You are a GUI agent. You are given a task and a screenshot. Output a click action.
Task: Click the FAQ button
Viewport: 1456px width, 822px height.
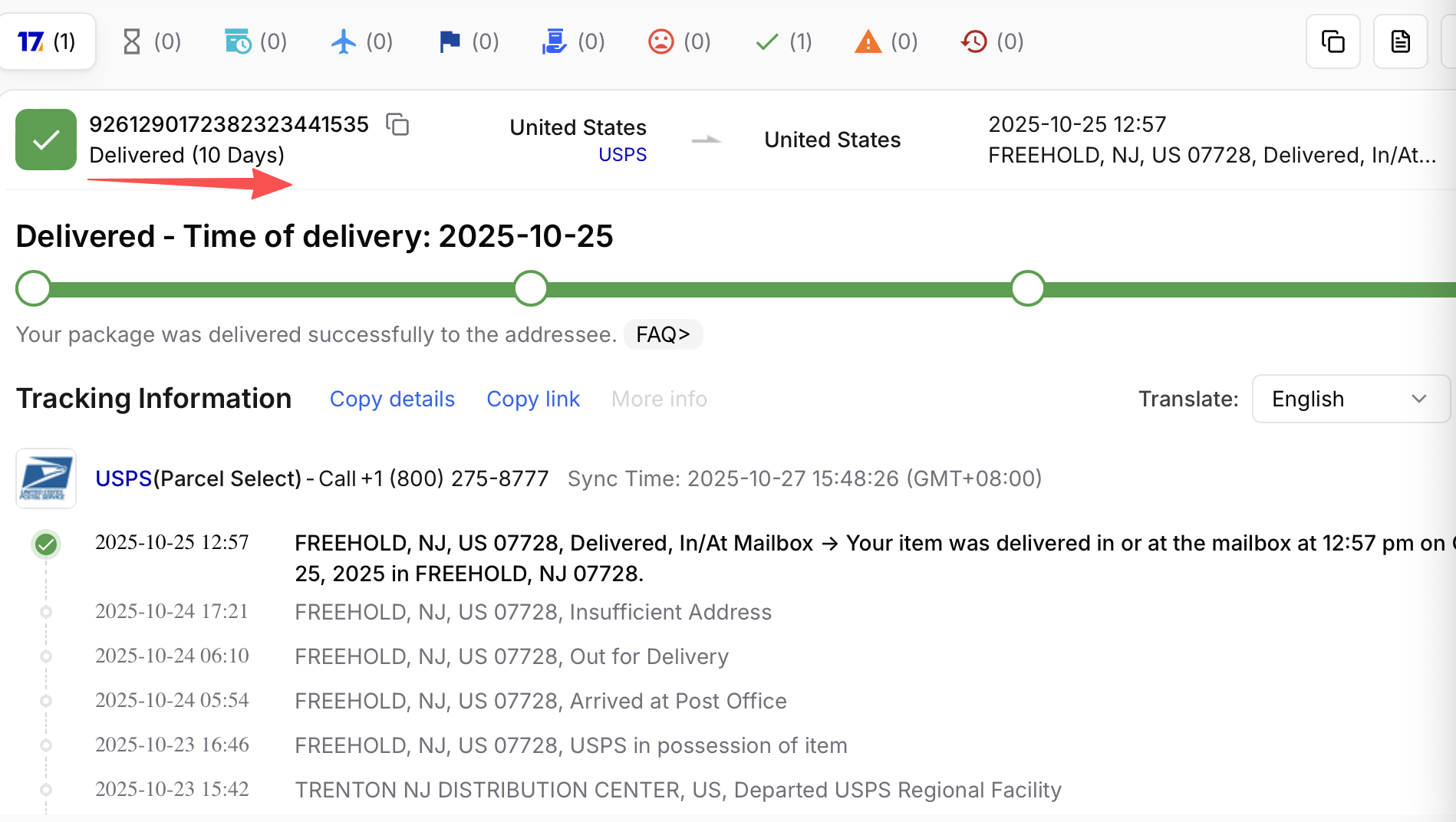663,334
